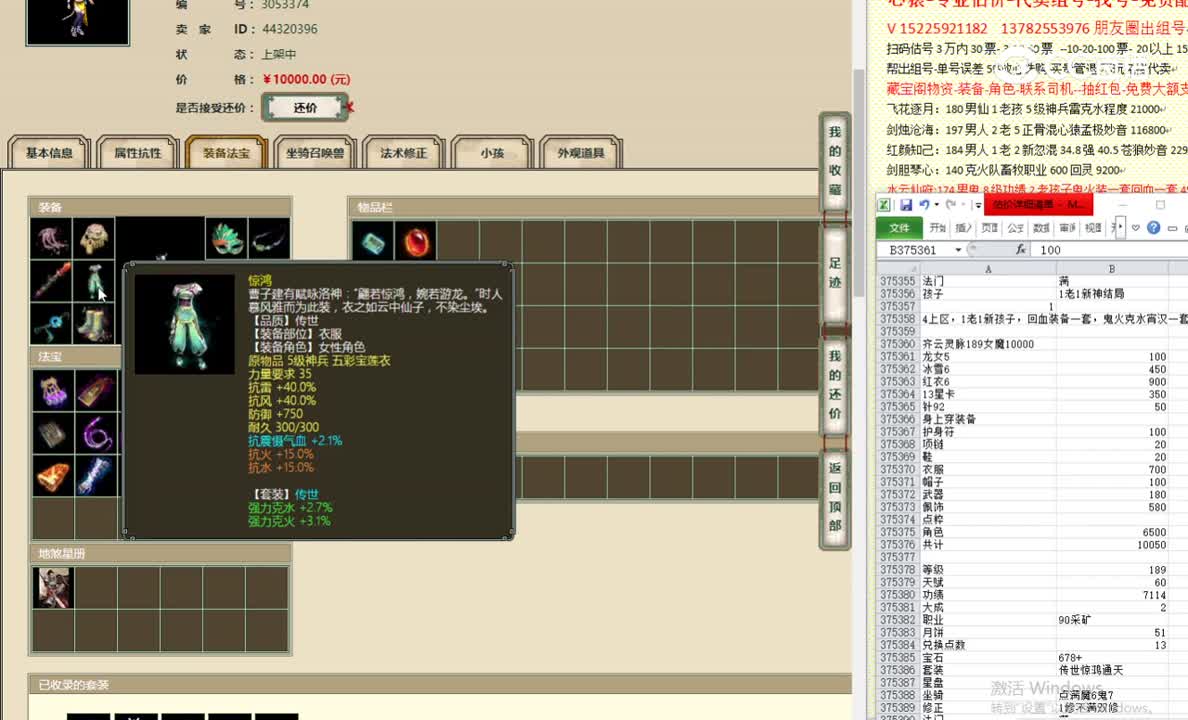This screenshot has height=720, width=1188.
Task: Open the 文件 menu in Excel
Action: pyautogui.click(x=902, y=227)
